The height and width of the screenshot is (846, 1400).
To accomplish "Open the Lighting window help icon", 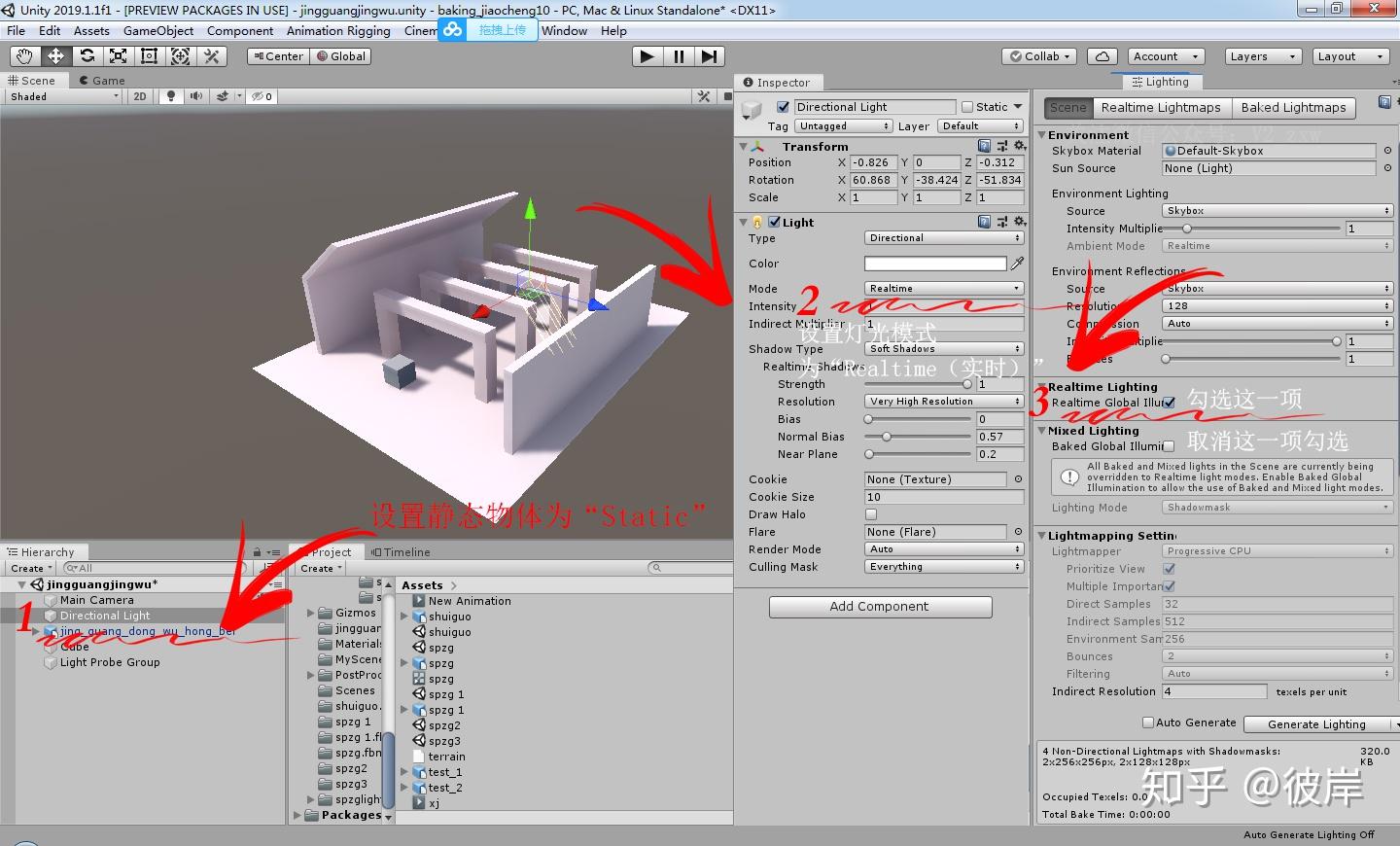I will tap(1384, 102).
